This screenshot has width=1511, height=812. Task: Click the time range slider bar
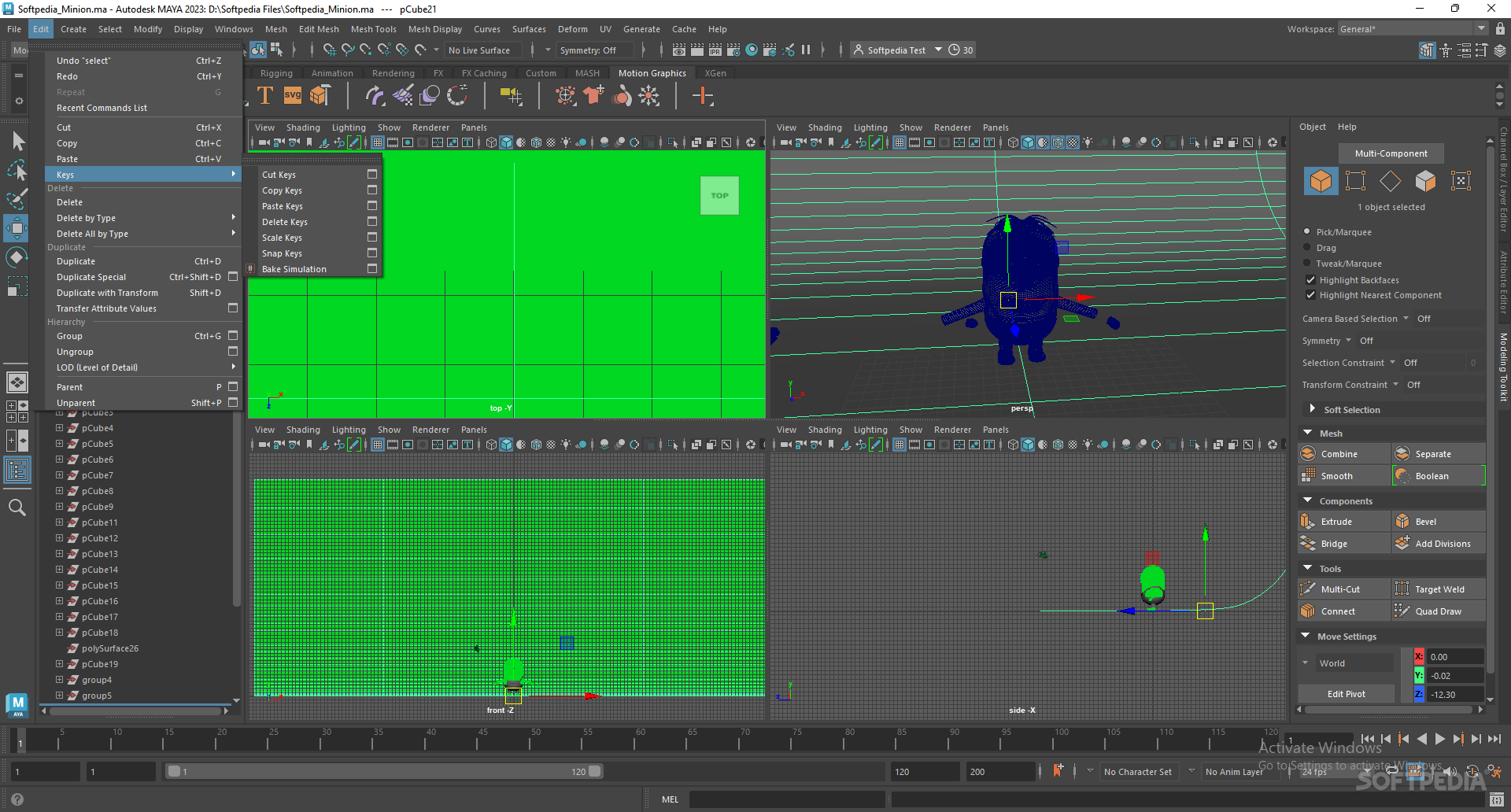(x=384, y=772)
